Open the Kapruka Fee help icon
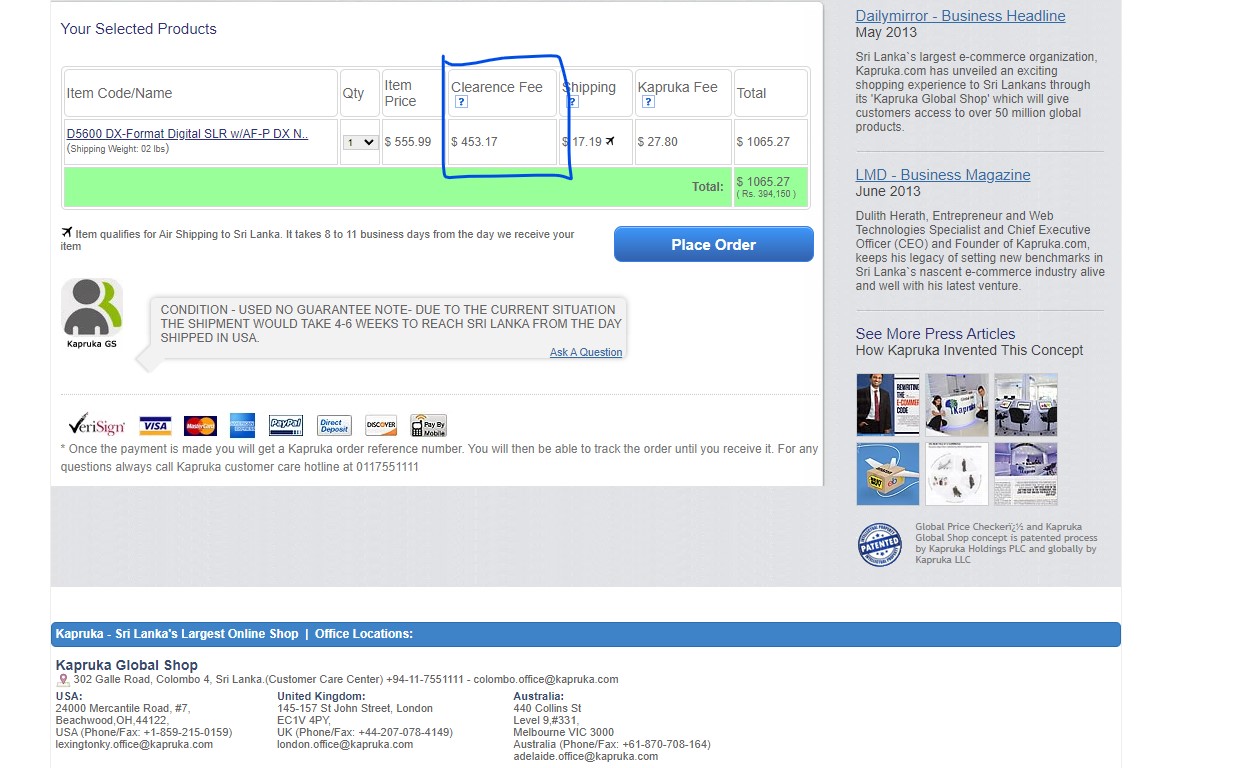The image size is (1260, 768). (x=648, y=102)
